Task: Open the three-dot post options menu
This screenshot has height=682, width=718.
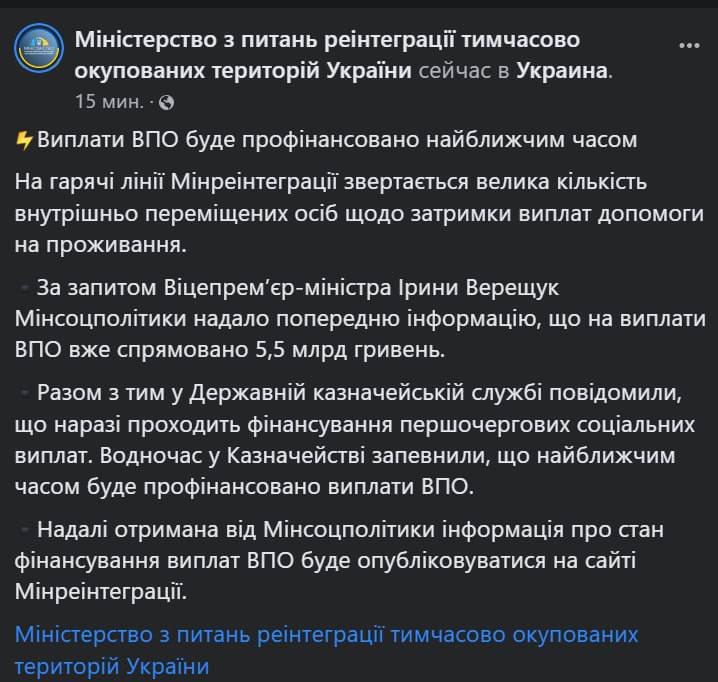Action: tap(689, 46)
